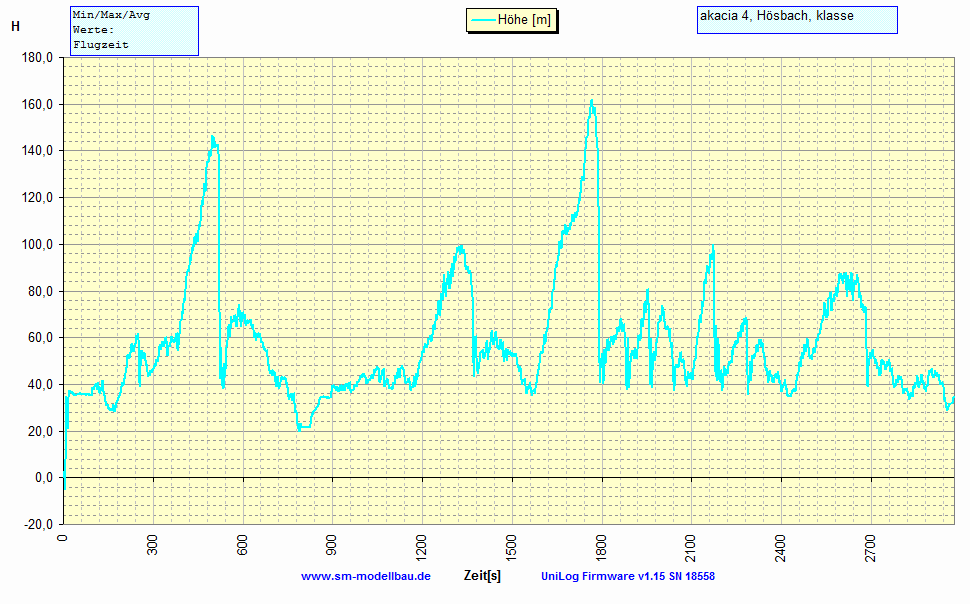Select the 100,0 y-axis tick label
The height and width of the screenshot is (604, 970).
[37, 245]
